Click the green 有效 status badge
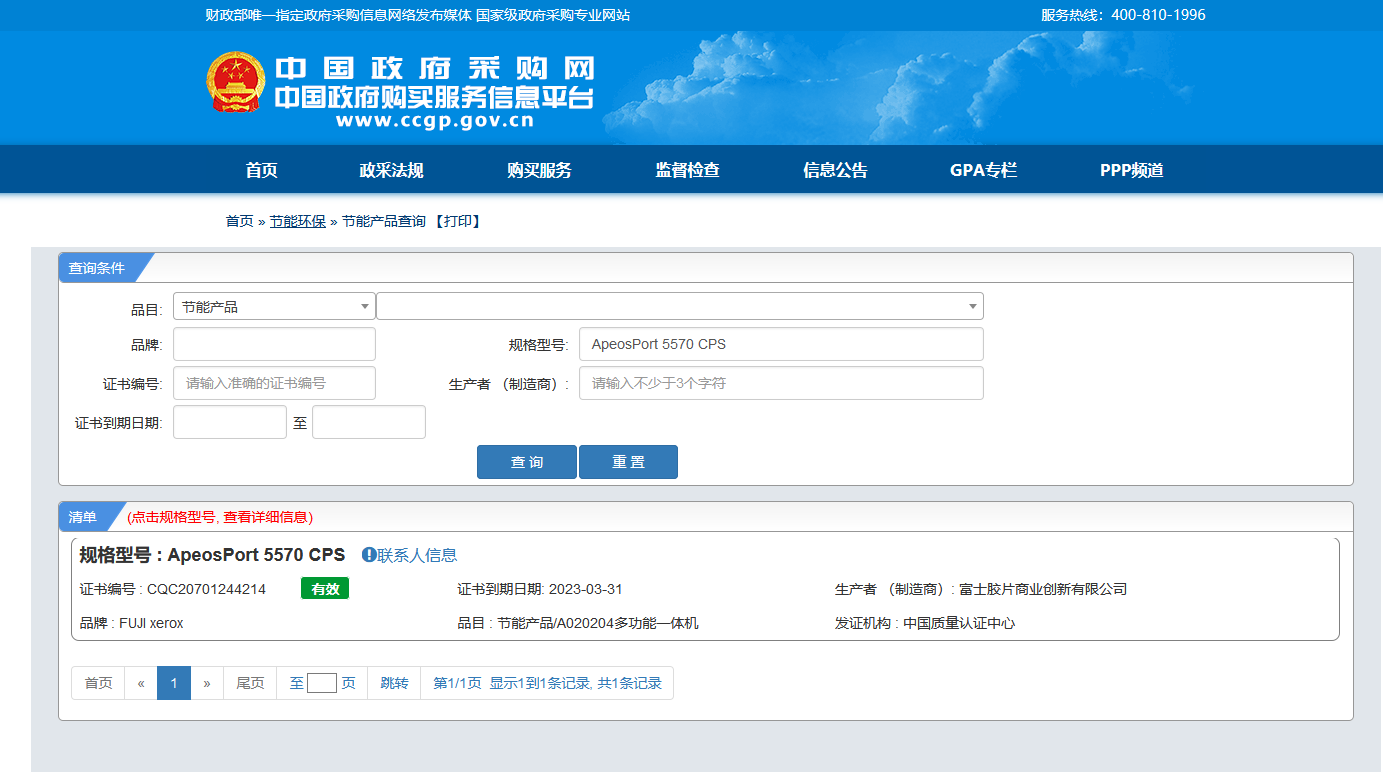This screenshot has width=1383, height=772. (x=325, y=589)
